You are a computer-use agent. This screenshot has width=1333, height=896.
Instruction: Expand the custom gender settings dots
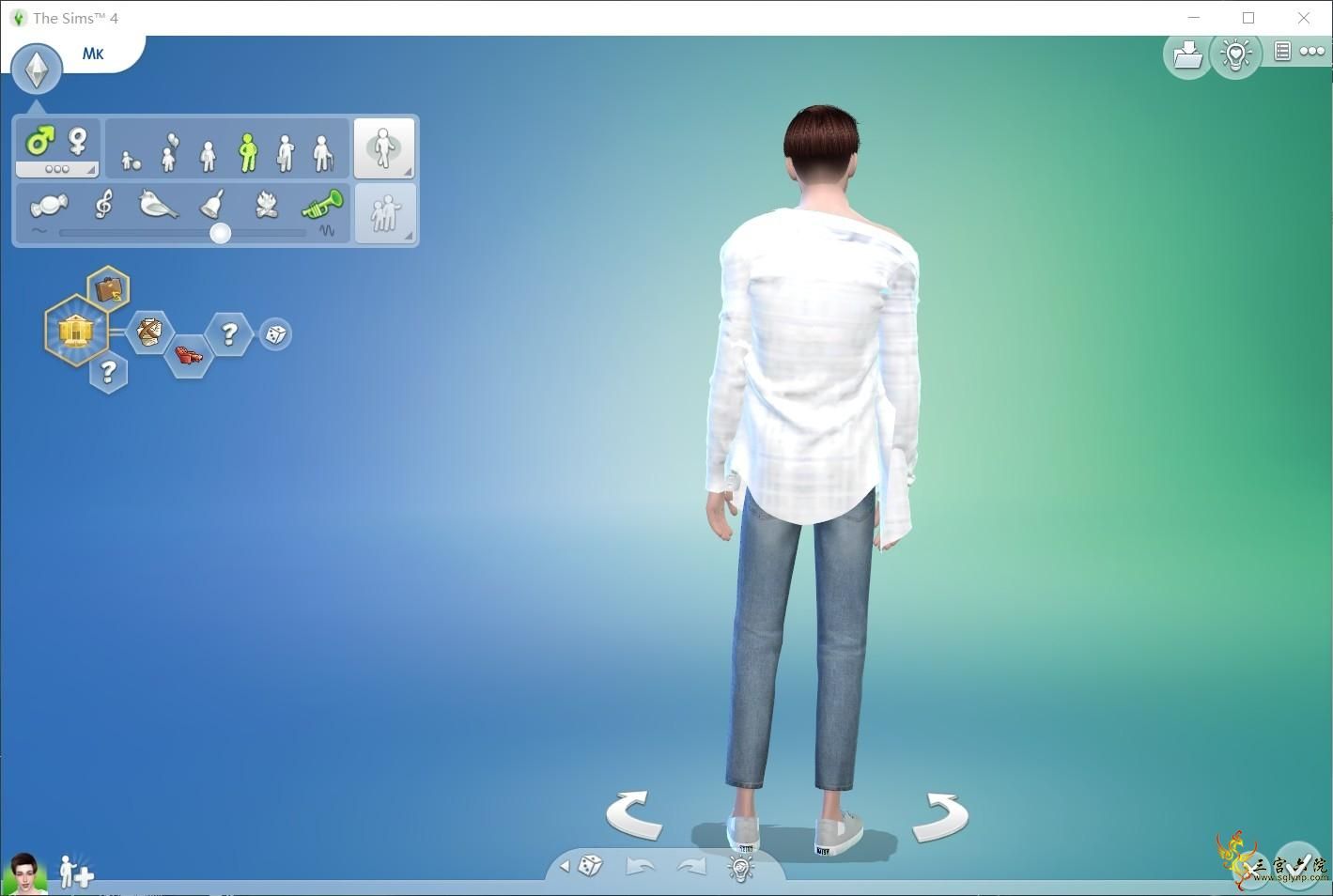point(57,169)
